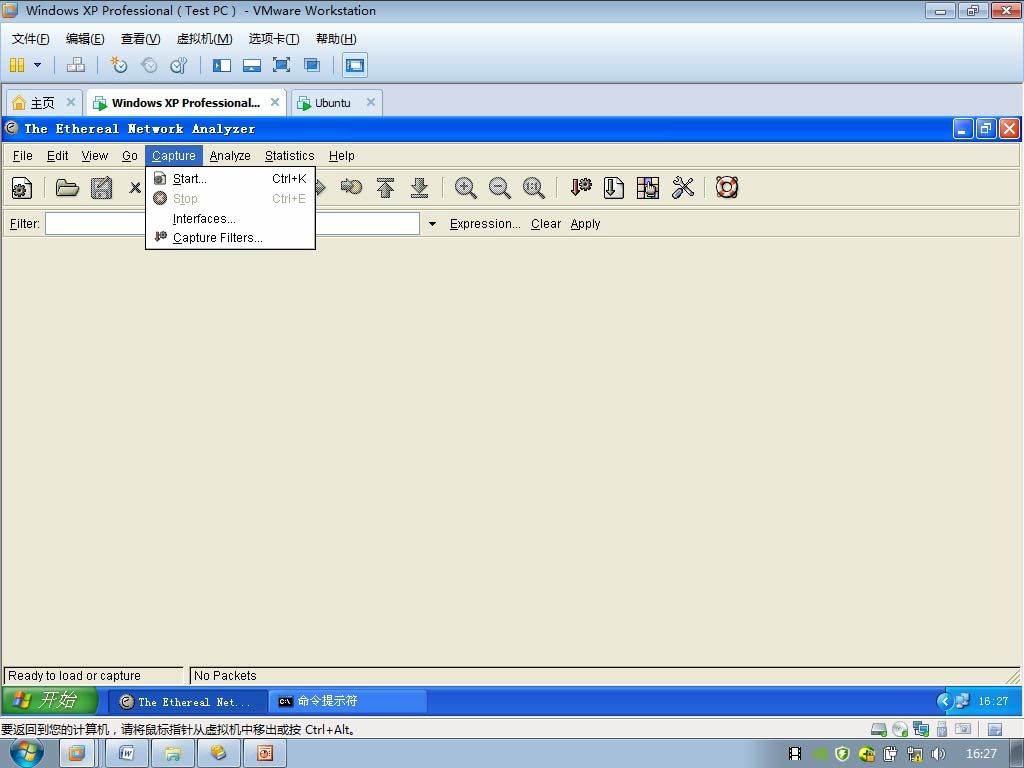
Task: Enter VMware full screen mode icon
Action: (281, 65)
